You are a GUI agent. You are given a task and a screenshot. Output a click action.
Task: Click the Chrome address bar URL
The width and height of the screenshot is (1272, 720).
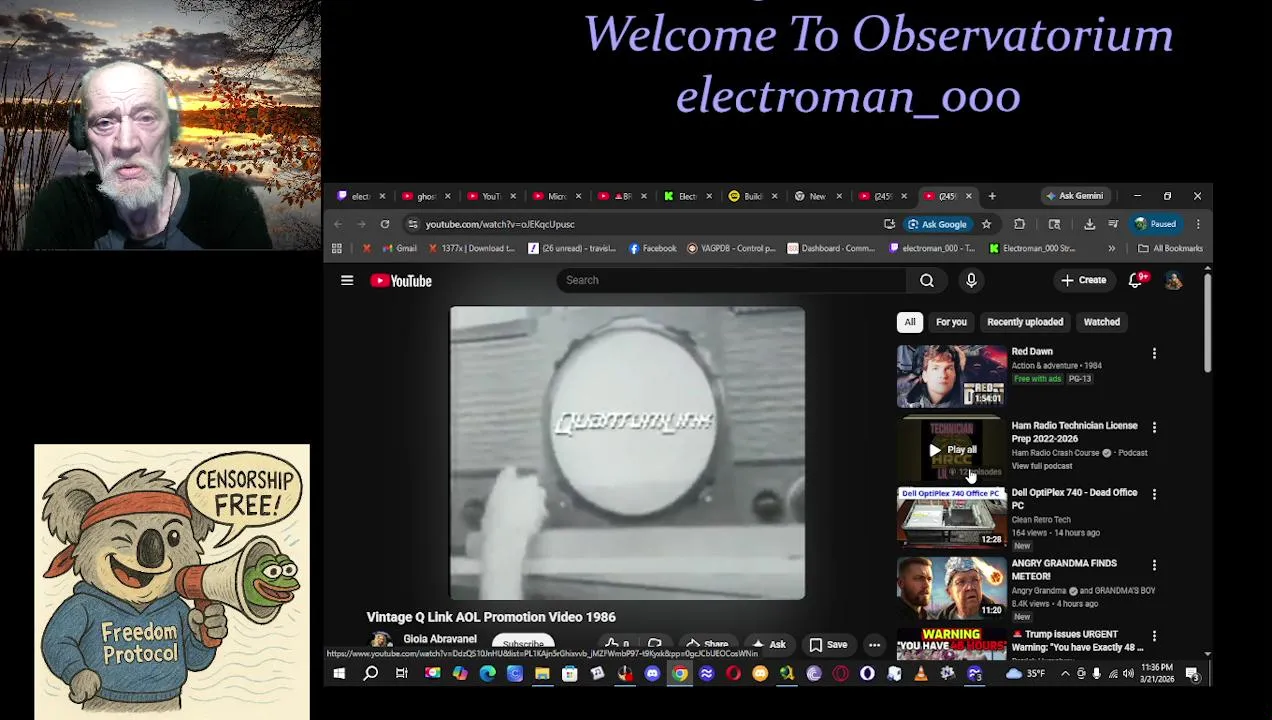coord(500,224)
